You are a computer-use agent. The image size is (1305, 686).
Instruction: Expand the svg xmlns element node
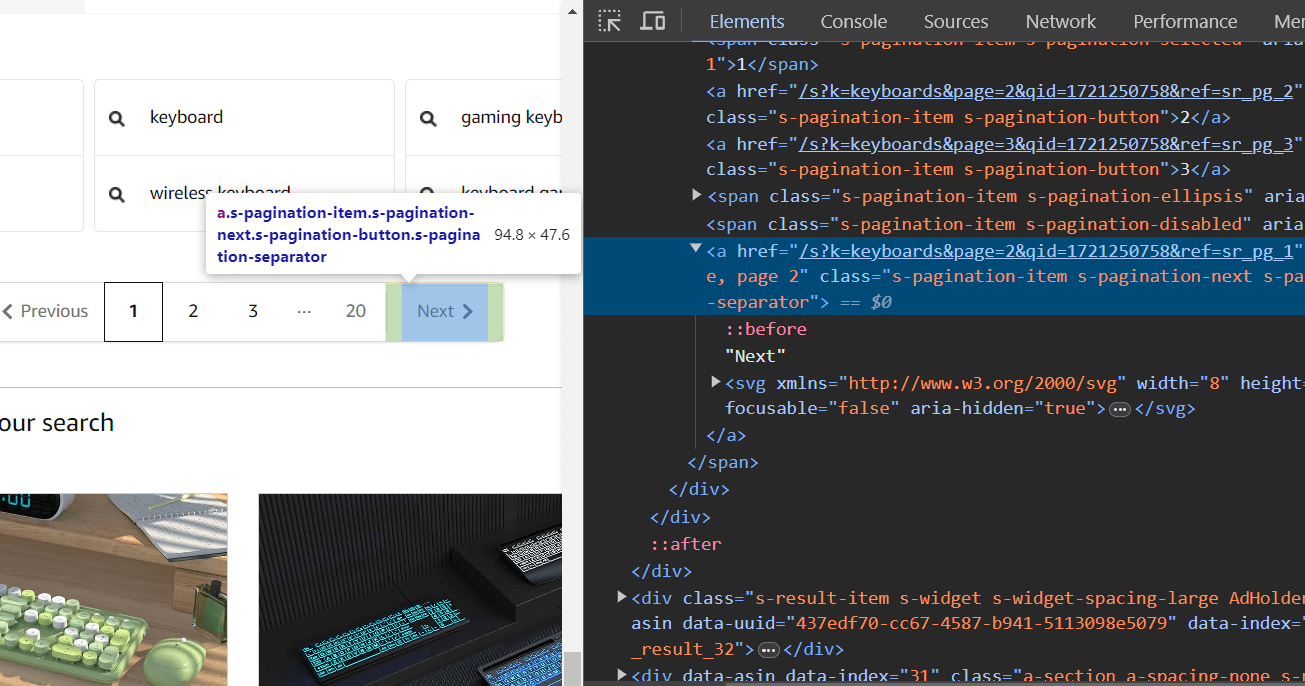coord(716,382)
